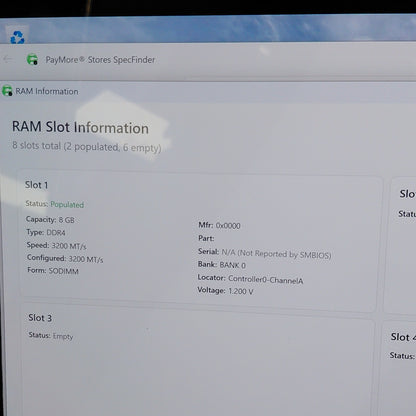
Task: Click the green Populated status text
Action: click(67, 204)
